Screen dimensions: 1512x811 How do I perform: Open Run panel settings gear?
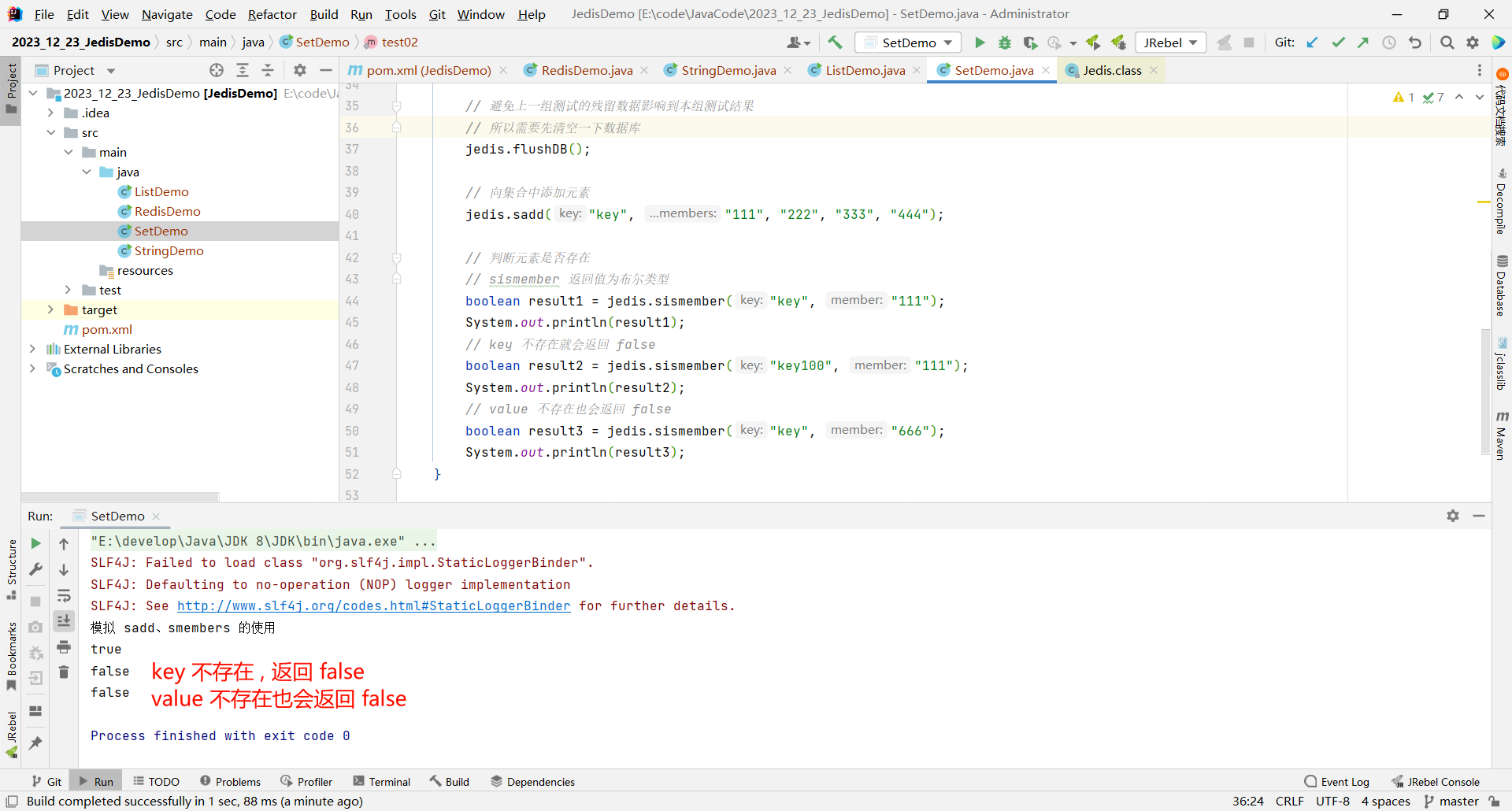(x=1453, y=516)
